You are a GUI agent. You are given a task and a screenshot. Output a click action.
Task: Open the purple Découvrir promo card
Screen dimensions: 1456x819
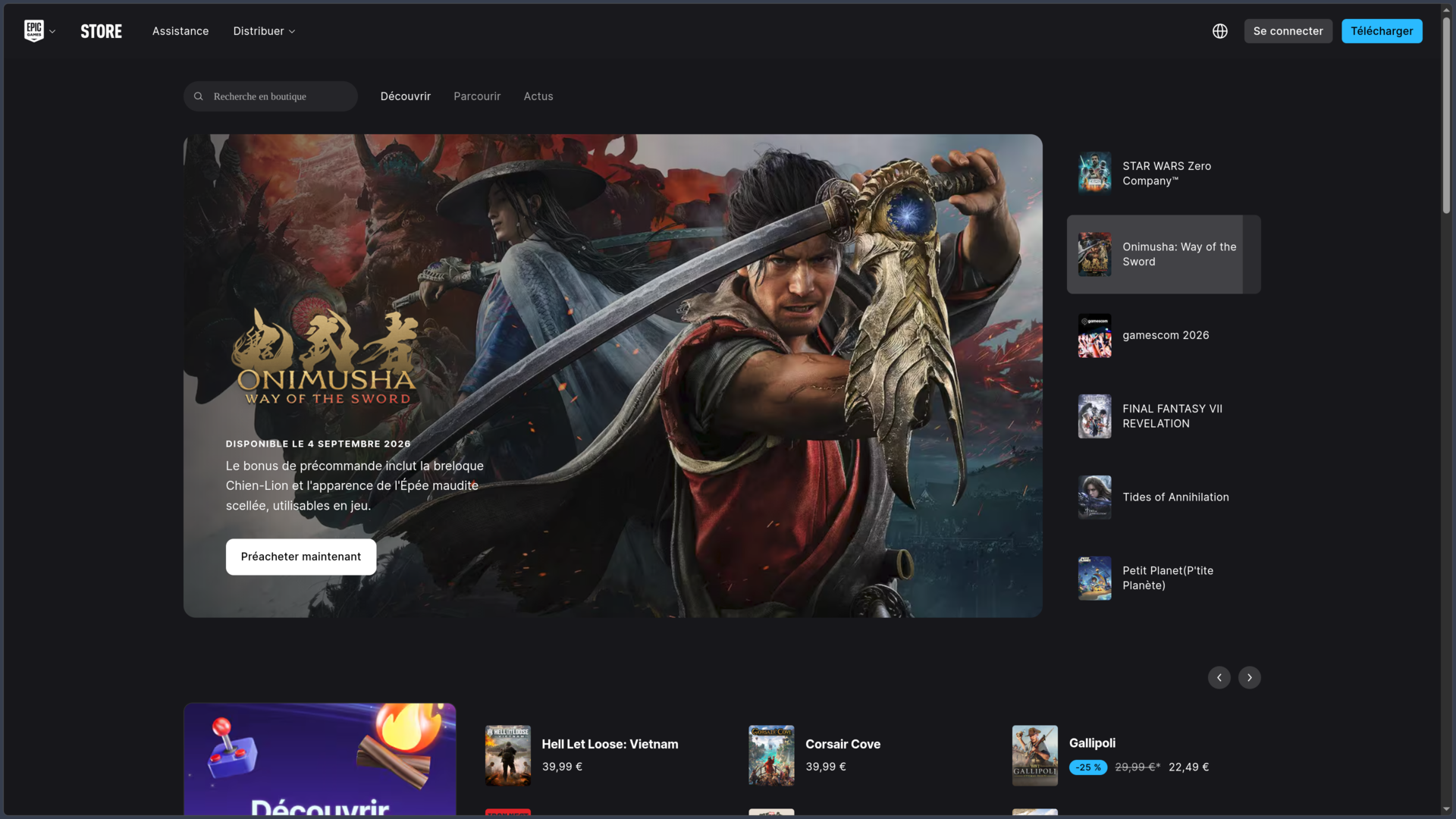320,759
